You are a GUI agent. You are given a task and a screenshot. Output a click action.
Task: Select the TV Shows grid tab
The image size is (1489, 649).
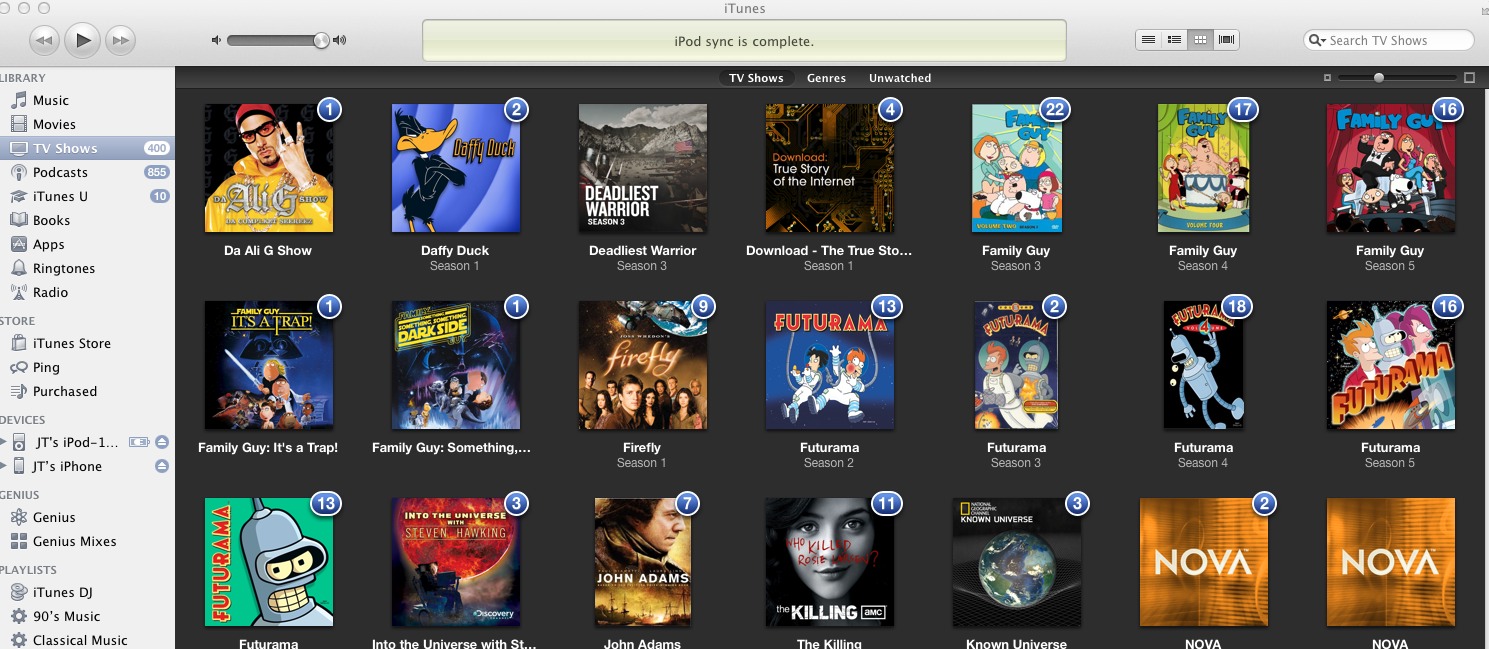point(756,78)
